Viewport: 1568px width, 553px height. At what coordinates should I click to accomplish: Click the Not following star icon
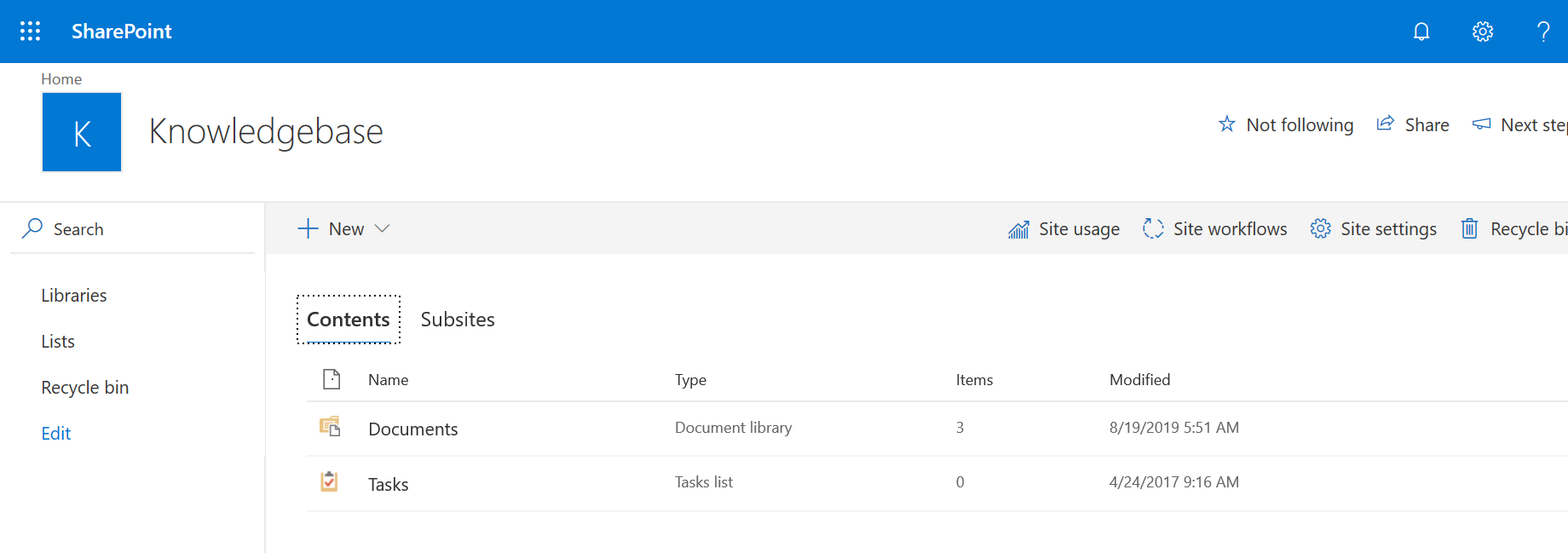[1227, 124]
